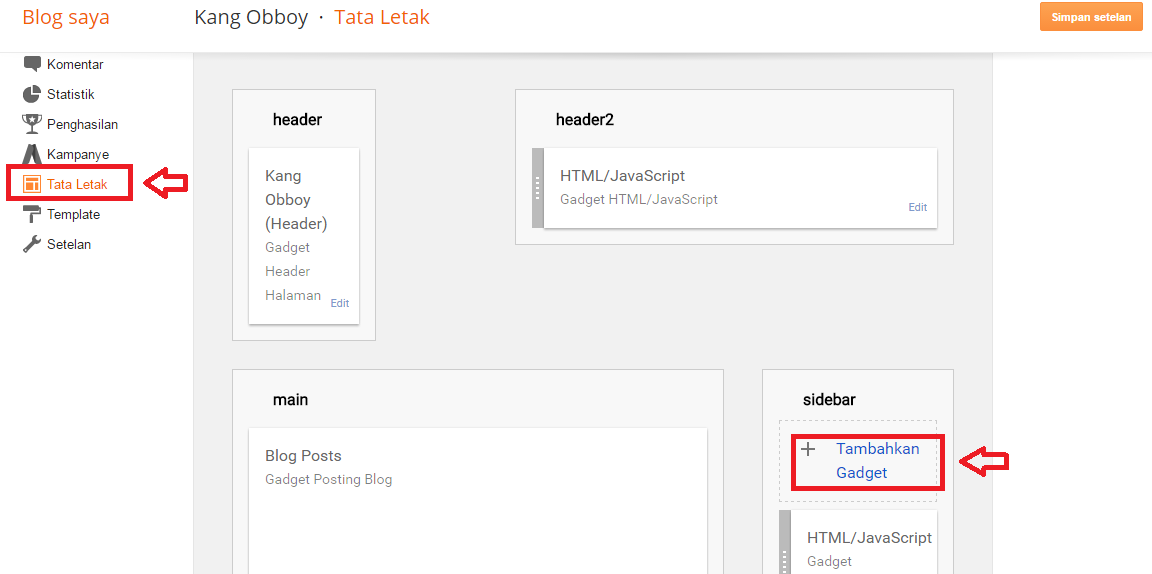
Task: Click the 'sidebar' section label
Action: click(829, 400)
